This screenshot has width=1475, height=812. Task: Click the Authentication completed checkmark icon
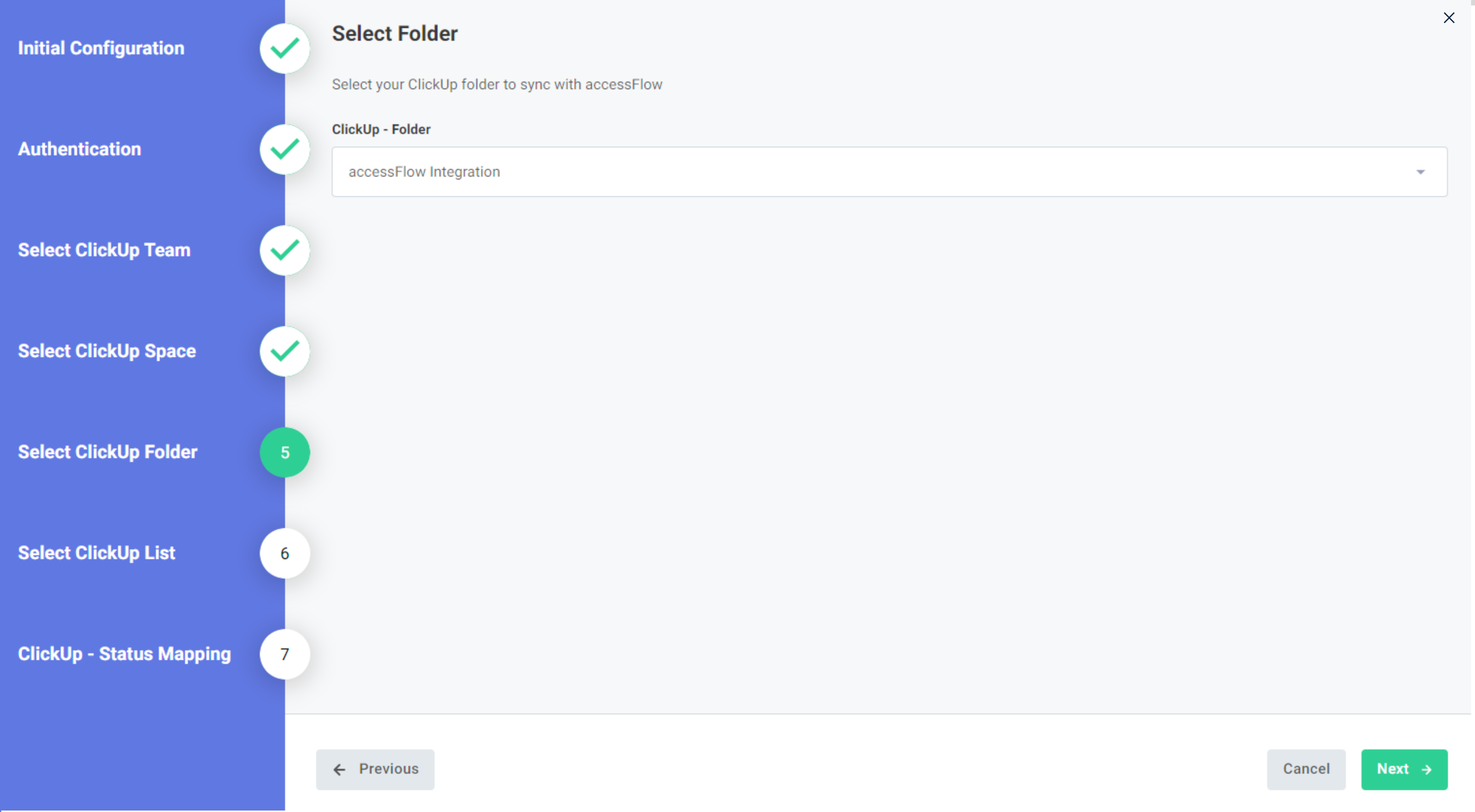pos(285,149)
